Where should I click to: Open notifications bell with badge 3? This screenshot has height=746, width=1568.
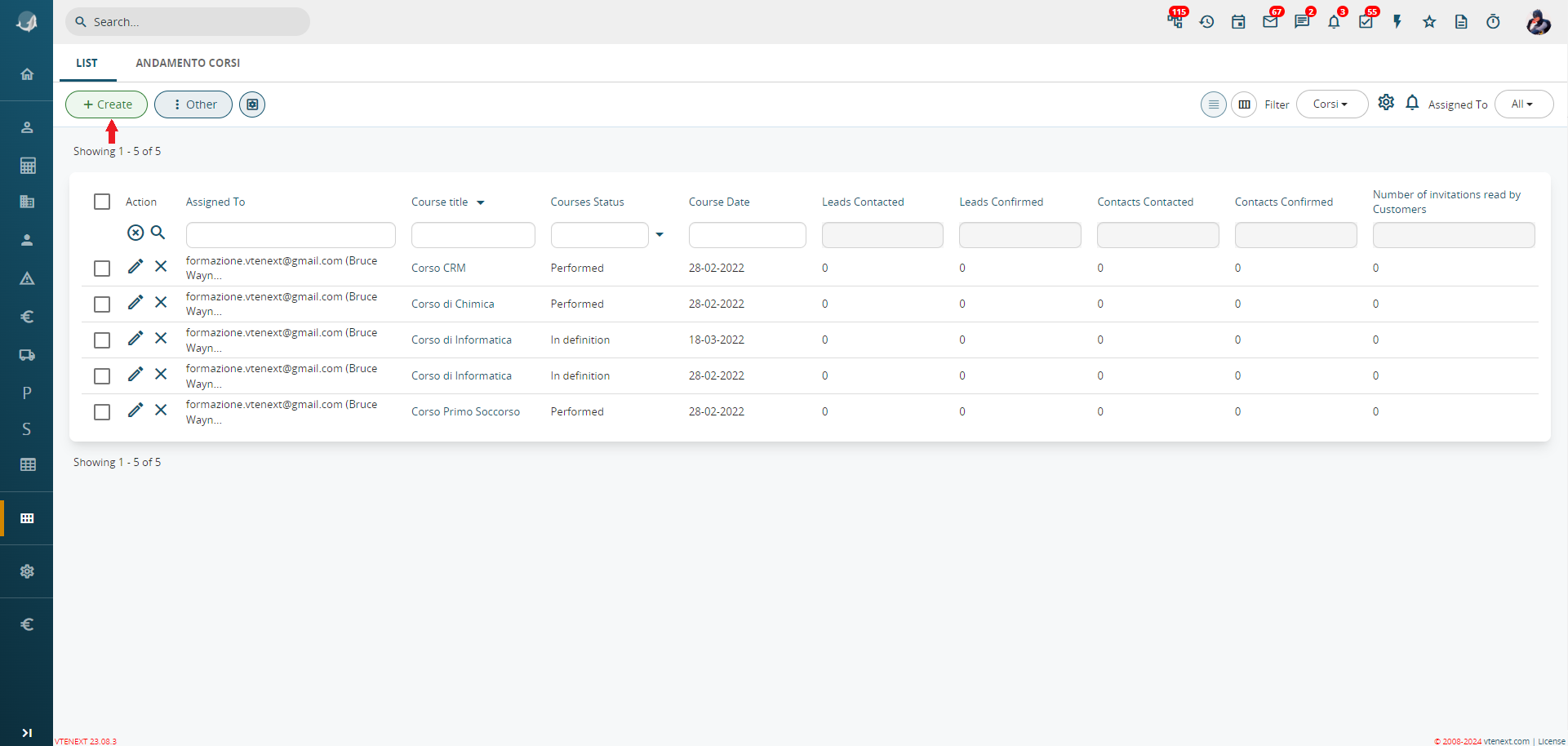tap(1334, 22)
